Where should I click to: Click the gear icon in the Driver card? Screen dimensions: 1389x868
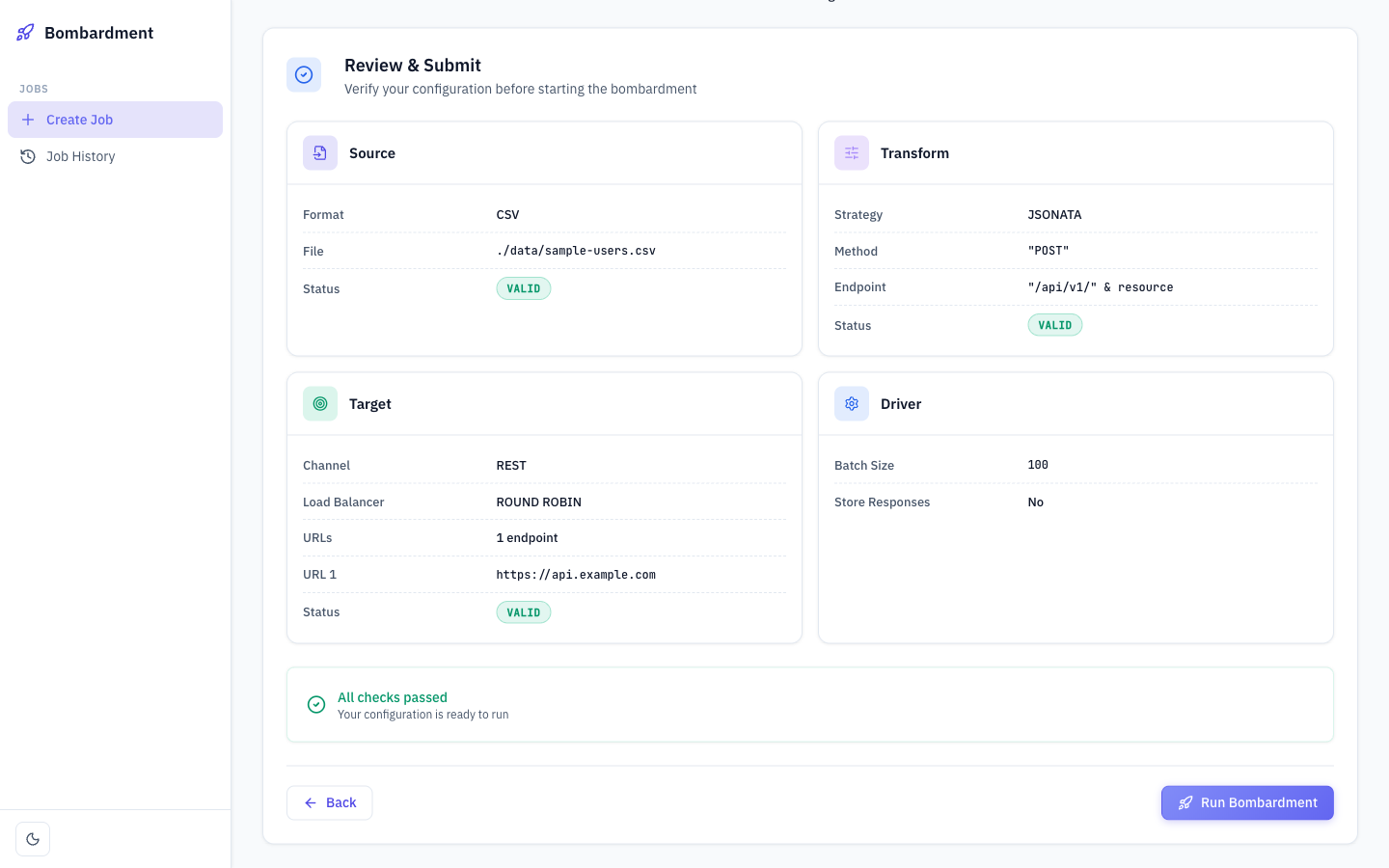[x=851, y=403]
